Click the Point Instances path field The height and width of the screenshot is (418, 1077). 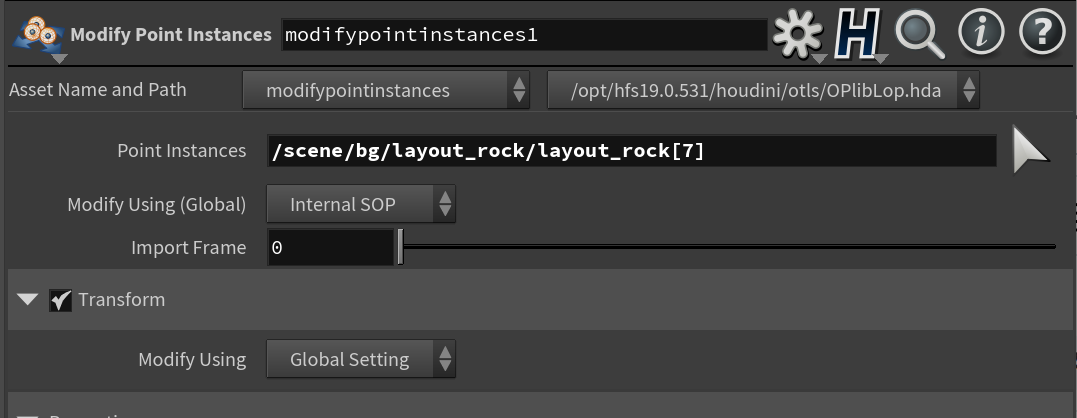632,150
